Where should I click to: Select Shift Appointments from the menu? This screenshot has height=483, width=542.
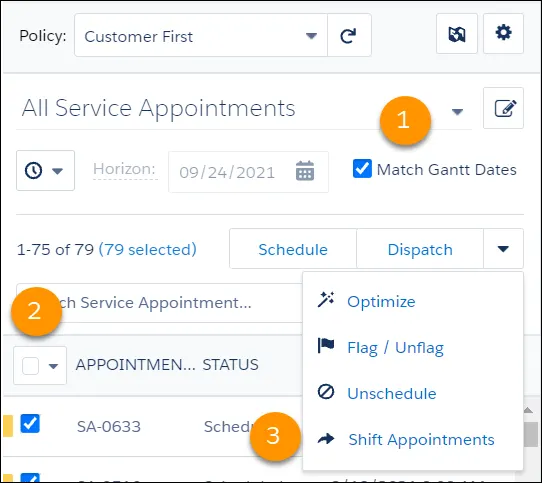pyautogui.click(x=421, y=440)
